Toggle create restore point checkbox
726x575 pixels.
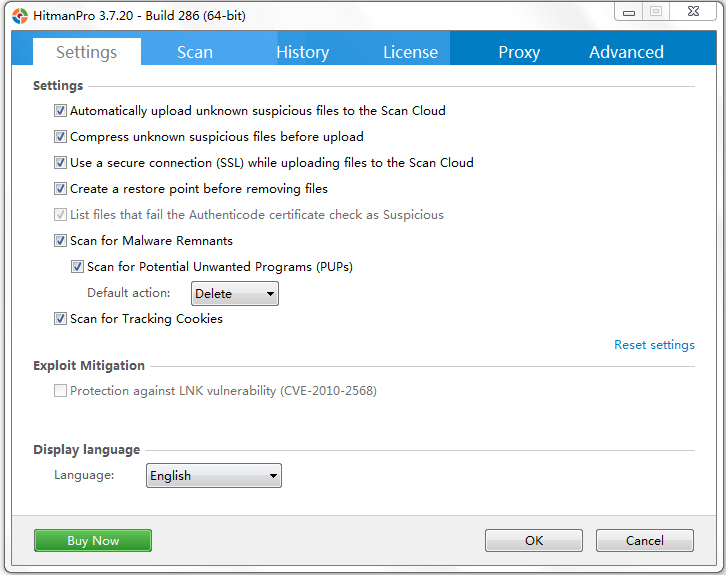[61, 189]
